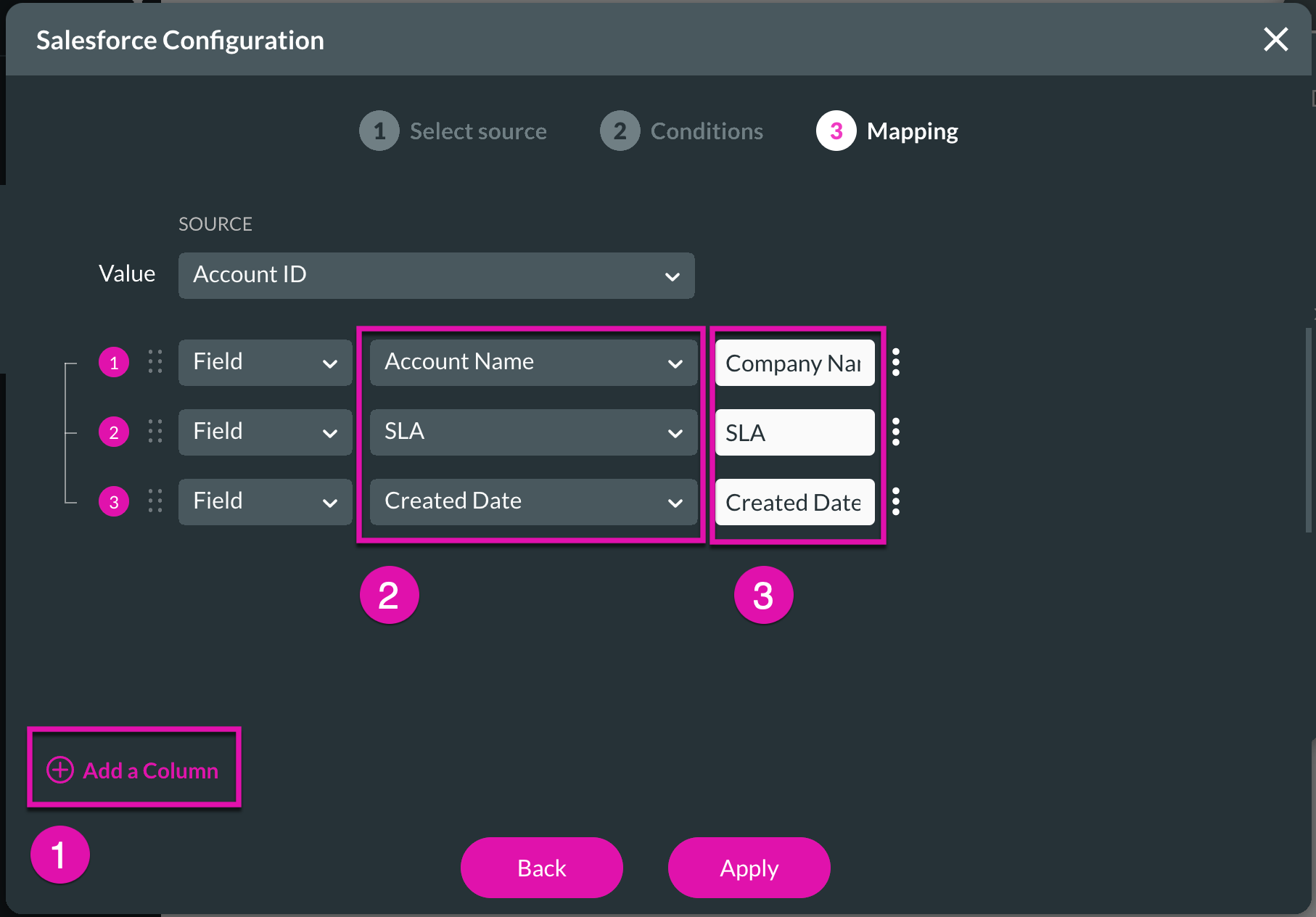This screenshot has width=1316, height=917.
Task: Open the more options menu for SLA row
Action: tap(896, 432)
